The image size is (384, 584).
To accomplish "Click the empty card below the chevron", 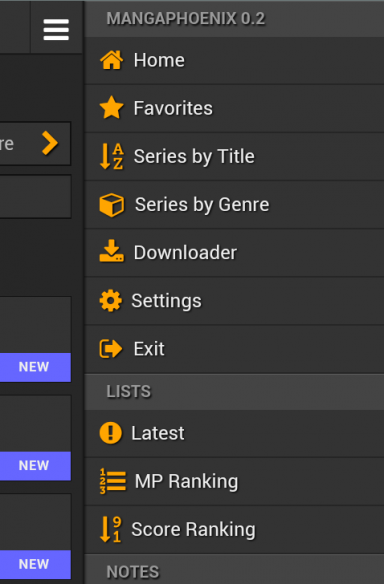I will point(35,197).
